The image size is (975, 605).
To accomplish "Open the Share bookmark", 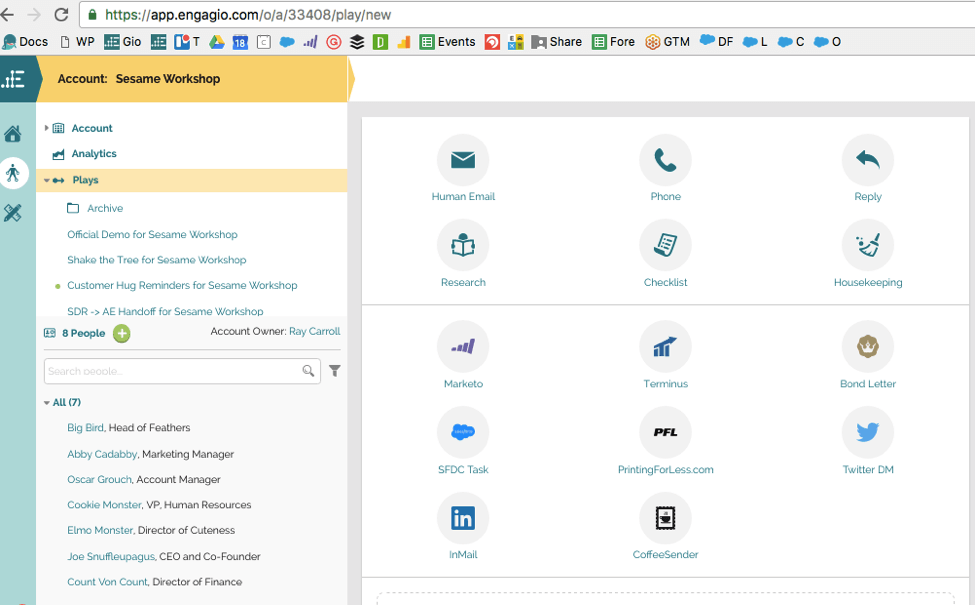I will point(557,42).
